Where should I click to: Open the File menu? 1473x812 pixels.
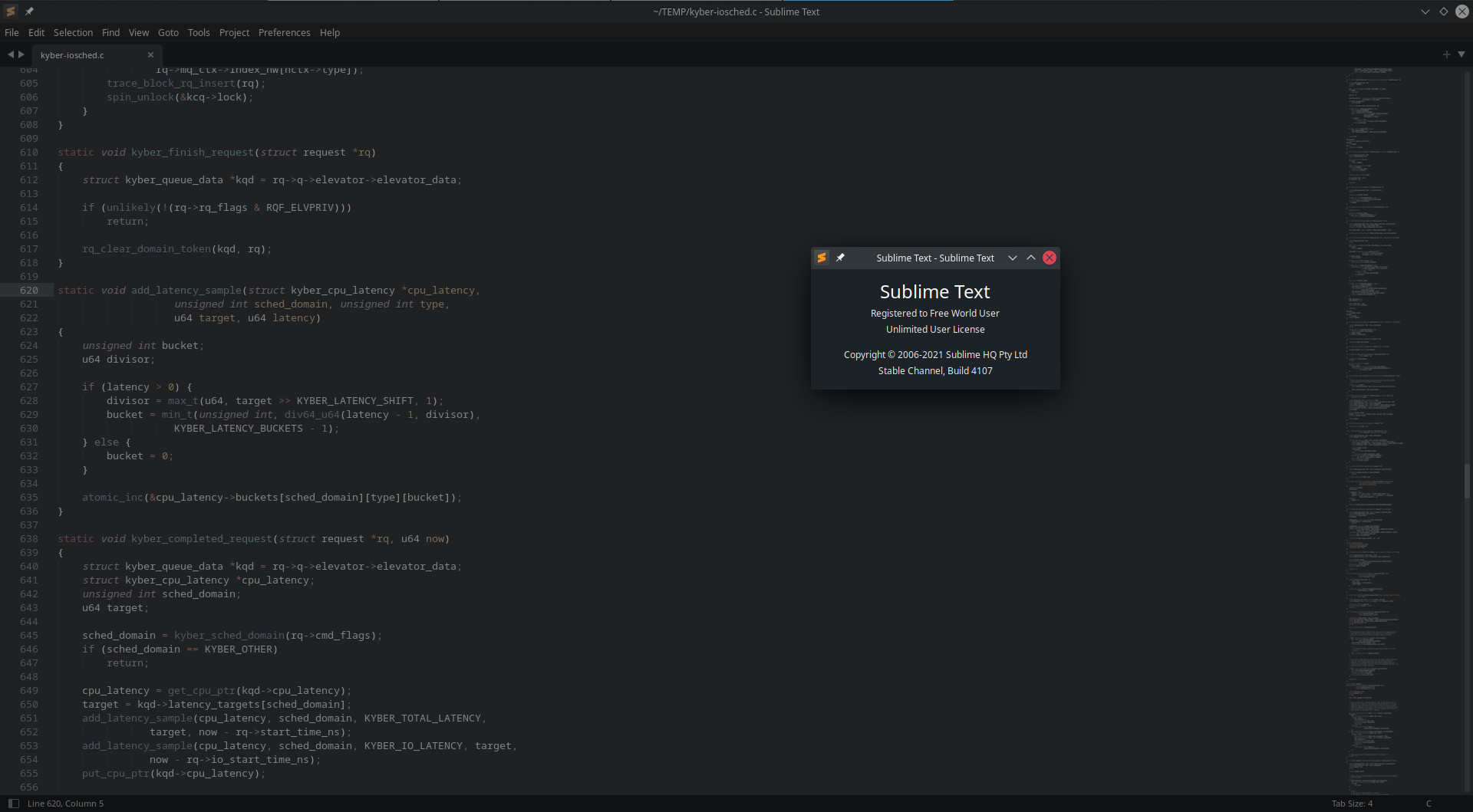click(12, 32)
